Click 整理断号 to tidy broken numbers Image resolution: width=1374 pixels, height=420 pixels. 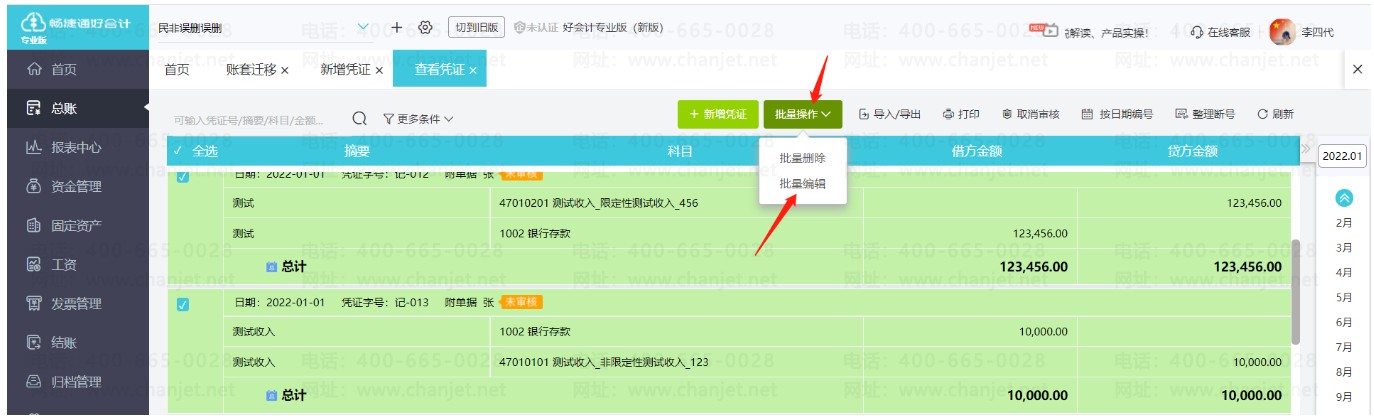pyautogui.click(x=1205, y=115)
